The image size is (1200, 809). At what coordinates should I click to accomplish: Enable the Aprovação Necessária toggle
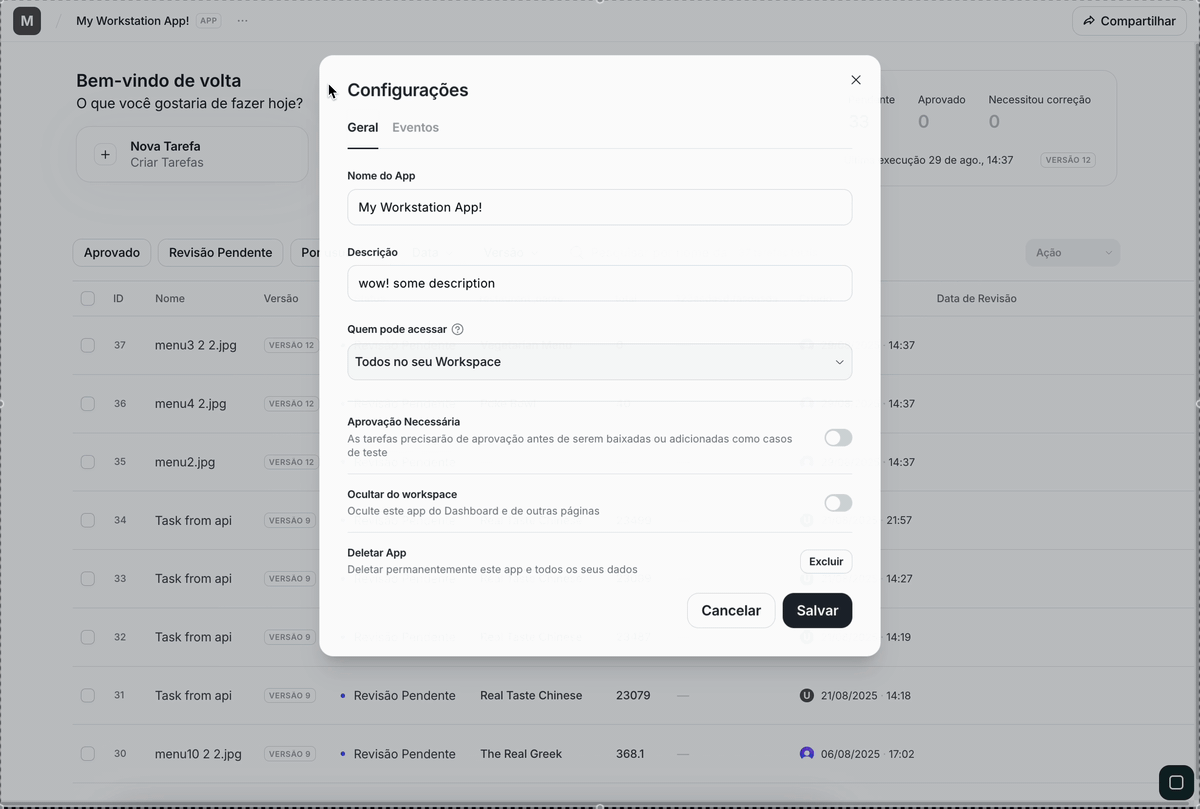click(837, 437)
